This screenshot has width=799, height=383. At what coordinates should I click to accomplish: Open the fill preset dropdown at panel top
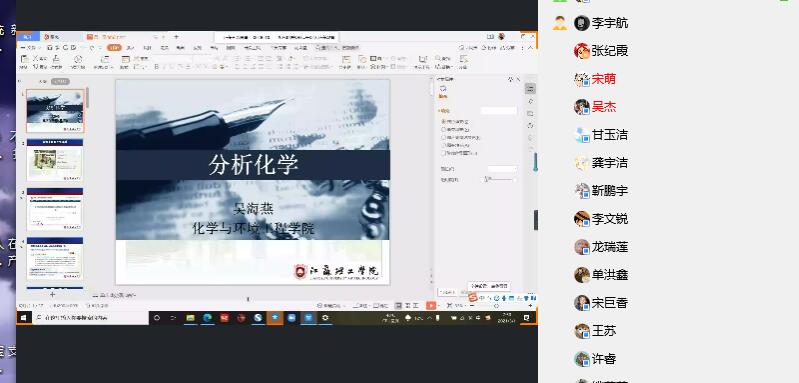click(499, 111)
